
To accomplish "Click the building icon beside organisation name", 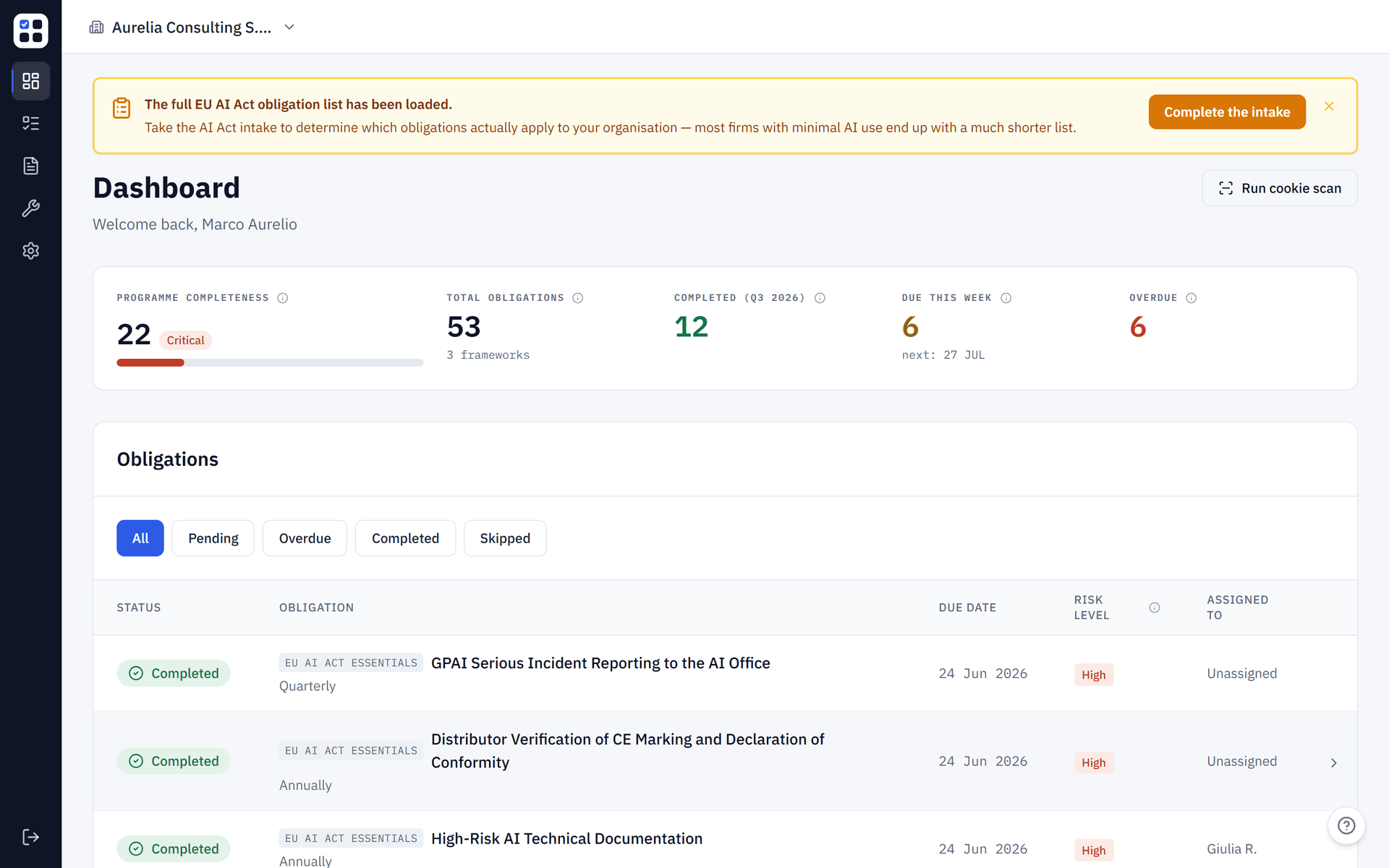I will point(96,27).
